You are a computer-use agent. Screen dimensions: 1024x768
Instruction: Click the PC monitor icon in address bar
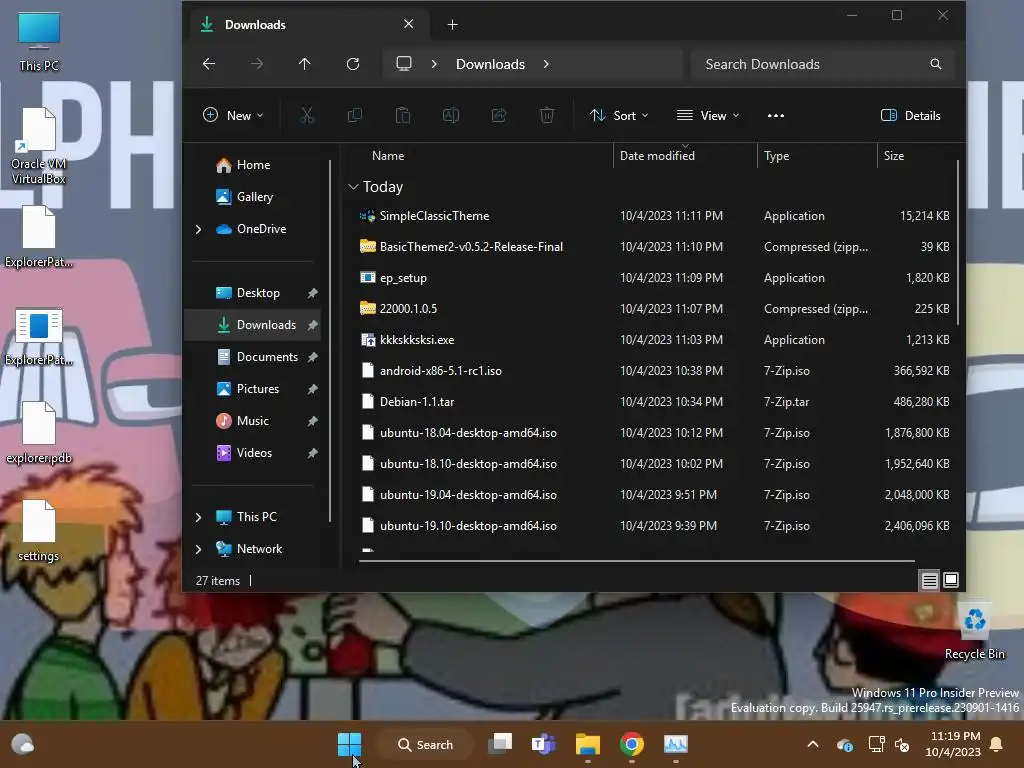pyautogui.click(x=404, y=64)
